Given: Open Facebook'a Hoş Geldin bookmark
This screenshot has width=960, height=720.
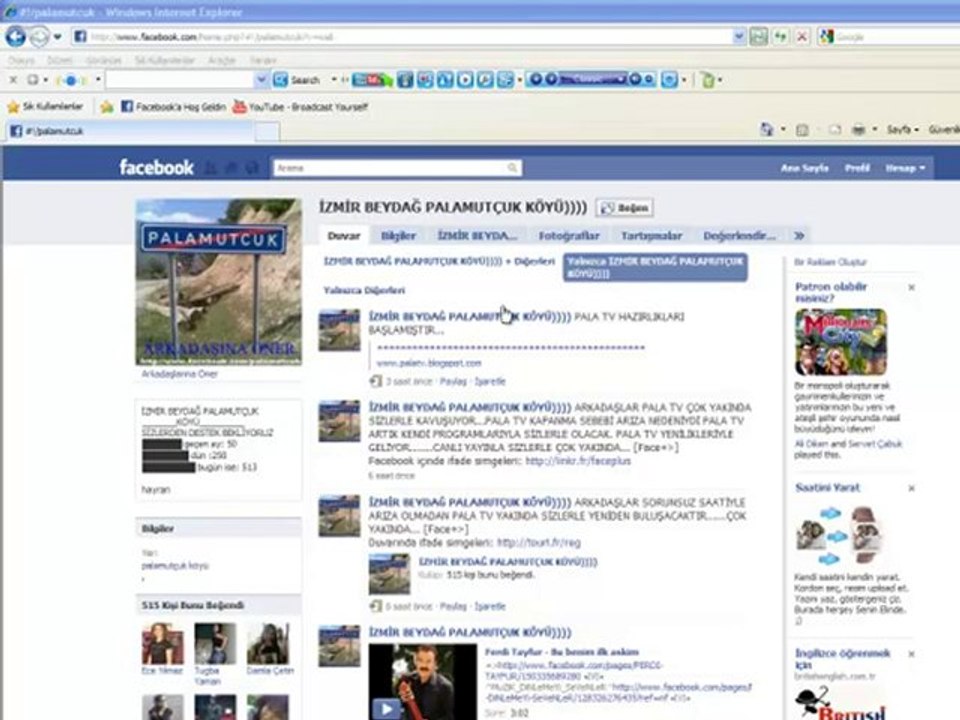Looking at the screenshot, I should (173, 107).
